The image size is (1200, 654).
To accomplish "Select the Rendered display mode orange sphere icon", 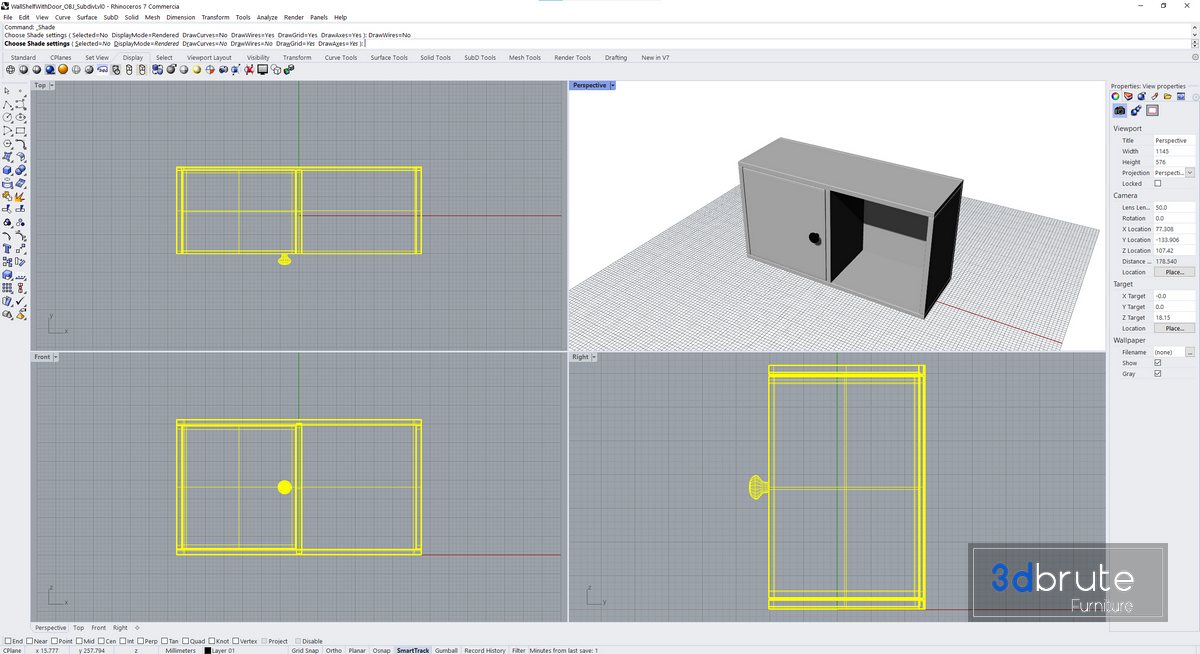I will [x=63, y=70].
